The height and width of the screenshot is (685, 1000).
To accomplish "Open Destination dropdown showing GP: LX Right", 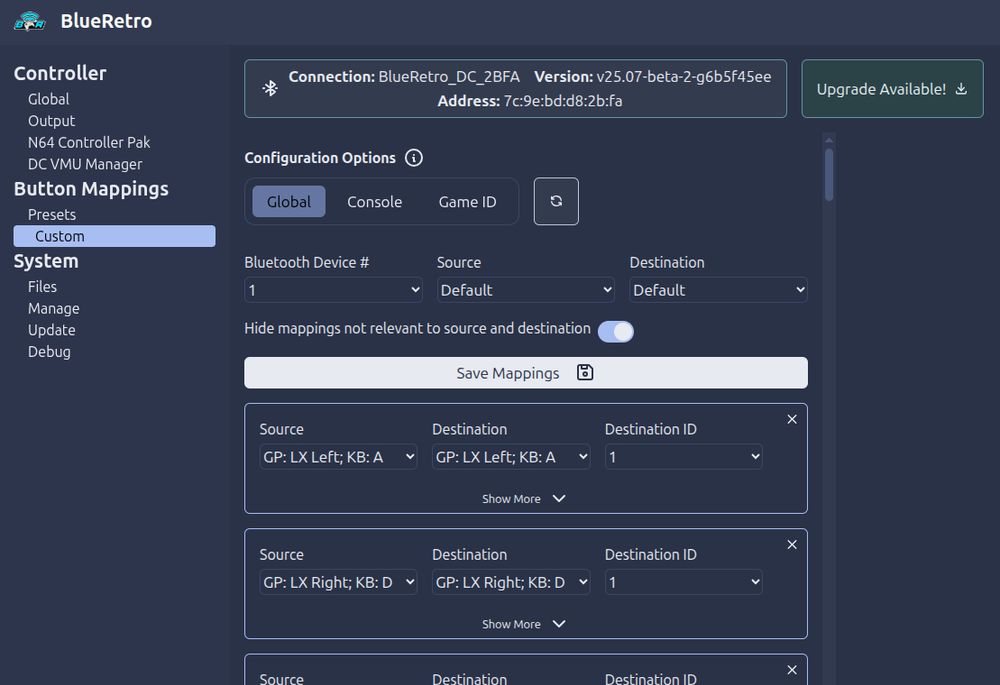I will [x=511, y=582].
